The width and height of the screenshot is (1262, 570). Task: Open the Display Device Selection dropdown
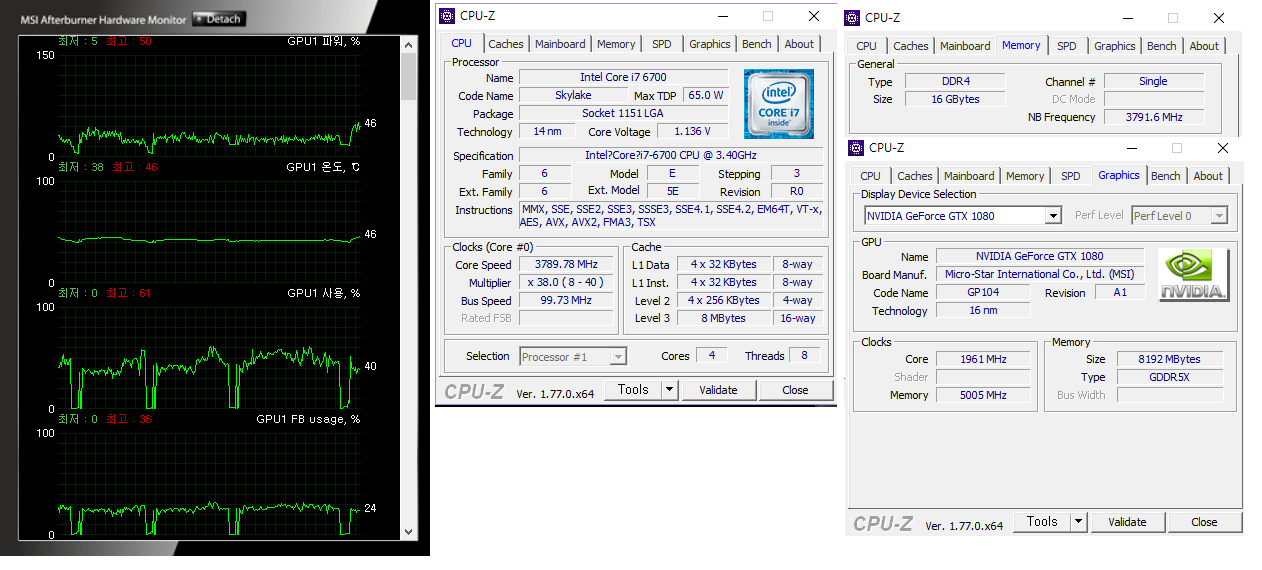[x=1052, y=216]
